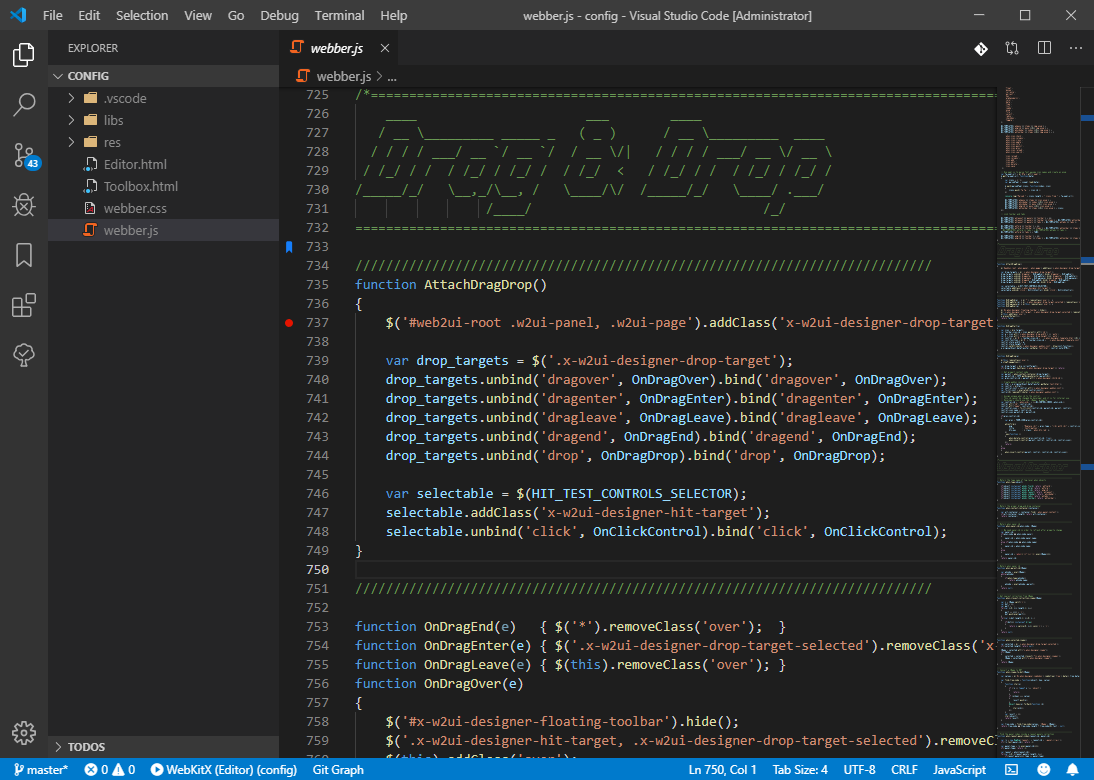
Task: Open the Source Control view
Action: [24, 155]
